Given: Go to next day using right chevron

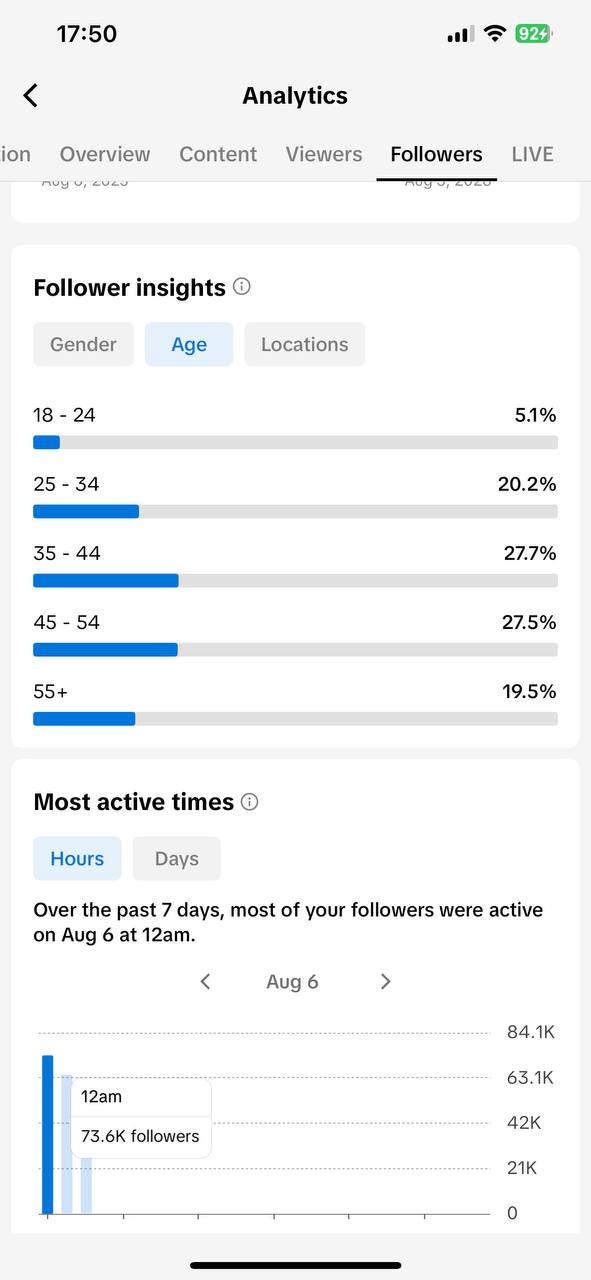Looking at the screenshot, I should pos(386,982).
